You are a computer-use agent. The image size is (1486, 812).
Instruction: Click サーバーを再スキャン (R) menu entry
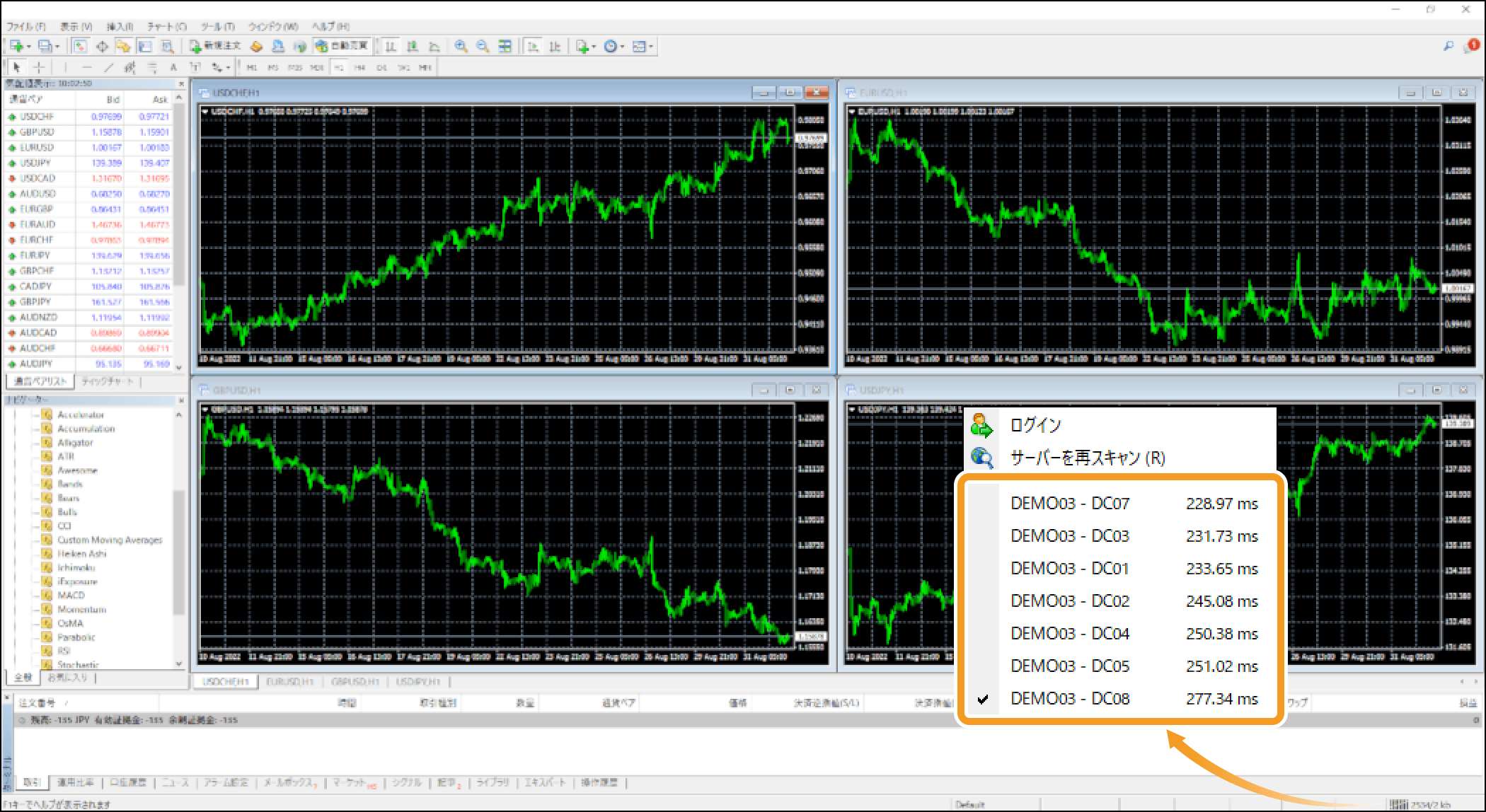(1087, 458)
